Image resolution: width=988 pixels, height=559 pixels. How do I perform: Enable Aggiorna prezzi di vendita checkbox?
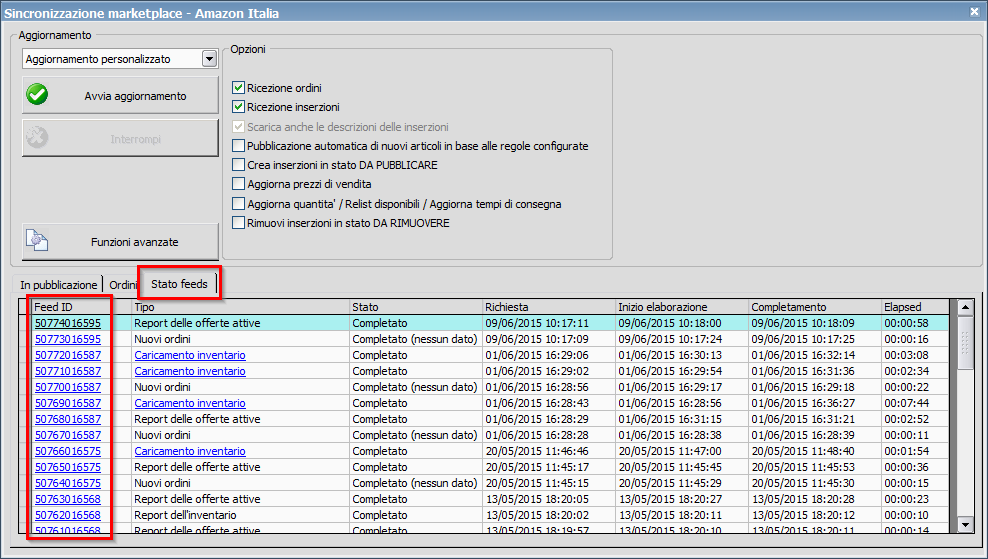pos(238,184)
